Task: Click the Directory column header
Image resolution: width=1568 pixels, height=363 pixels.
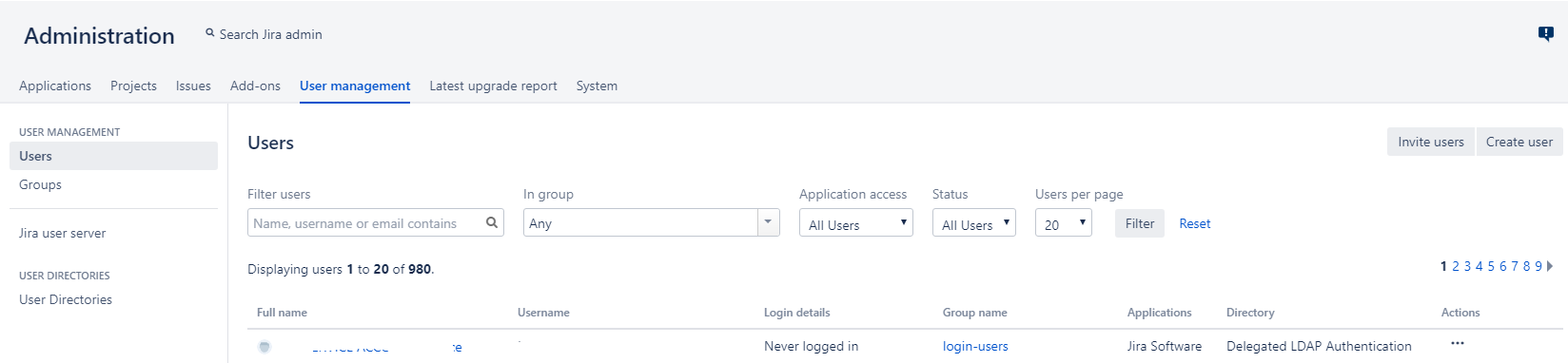Action: 1250,313
